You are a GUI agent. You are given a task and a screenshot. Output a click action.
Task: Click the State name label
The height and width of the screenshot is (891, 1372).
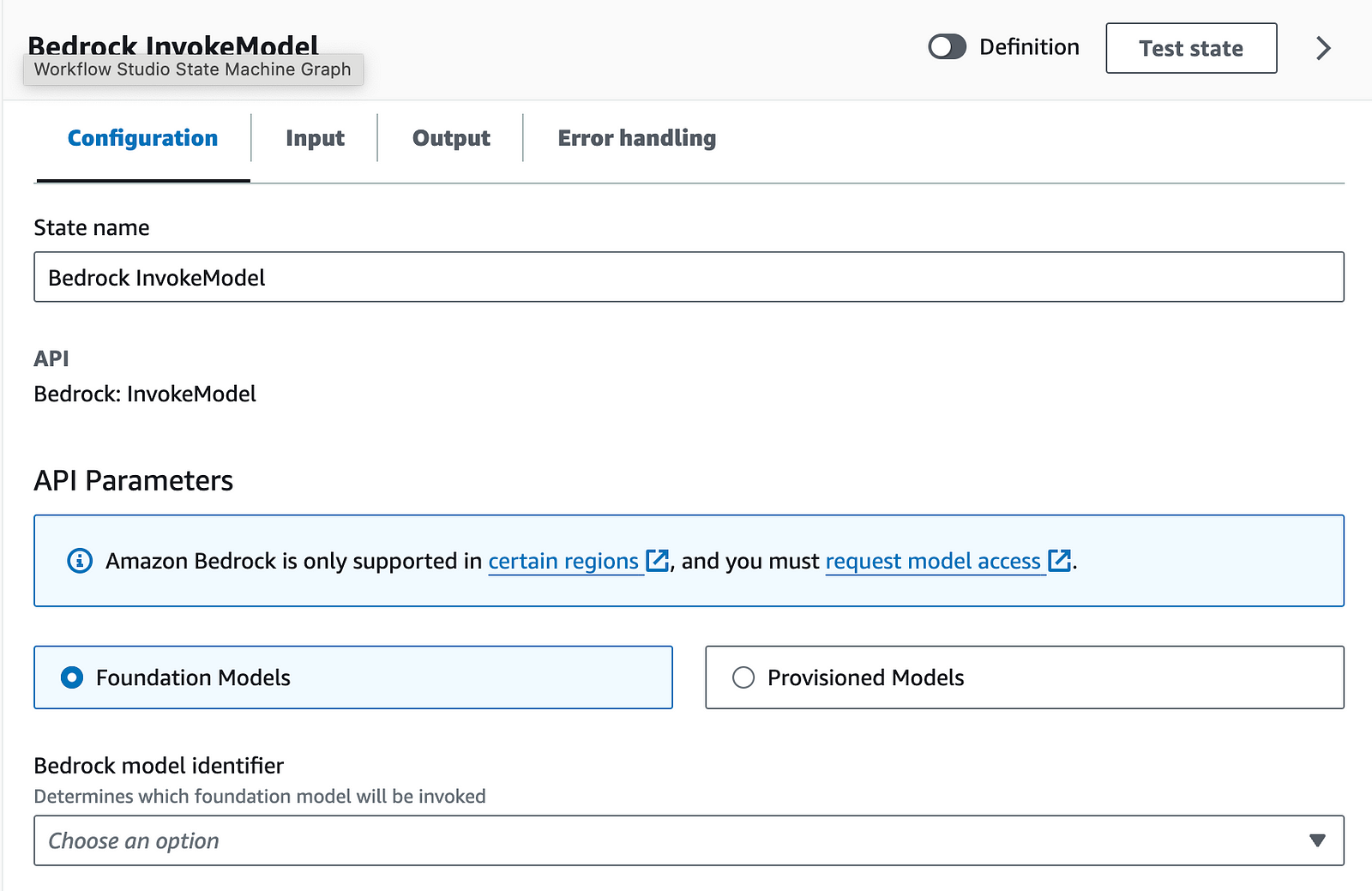pos(92,227)
